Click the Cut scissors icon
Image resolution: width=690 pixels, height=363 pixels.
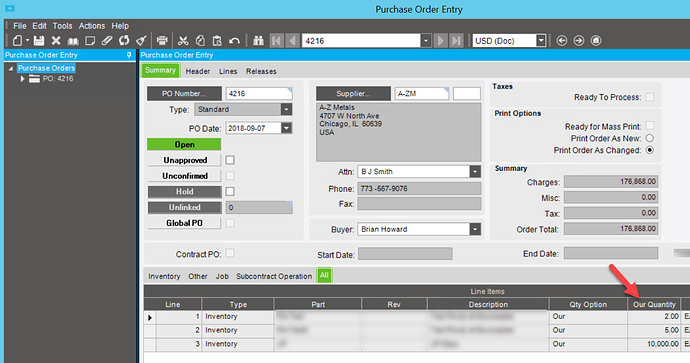coord(183,41)
